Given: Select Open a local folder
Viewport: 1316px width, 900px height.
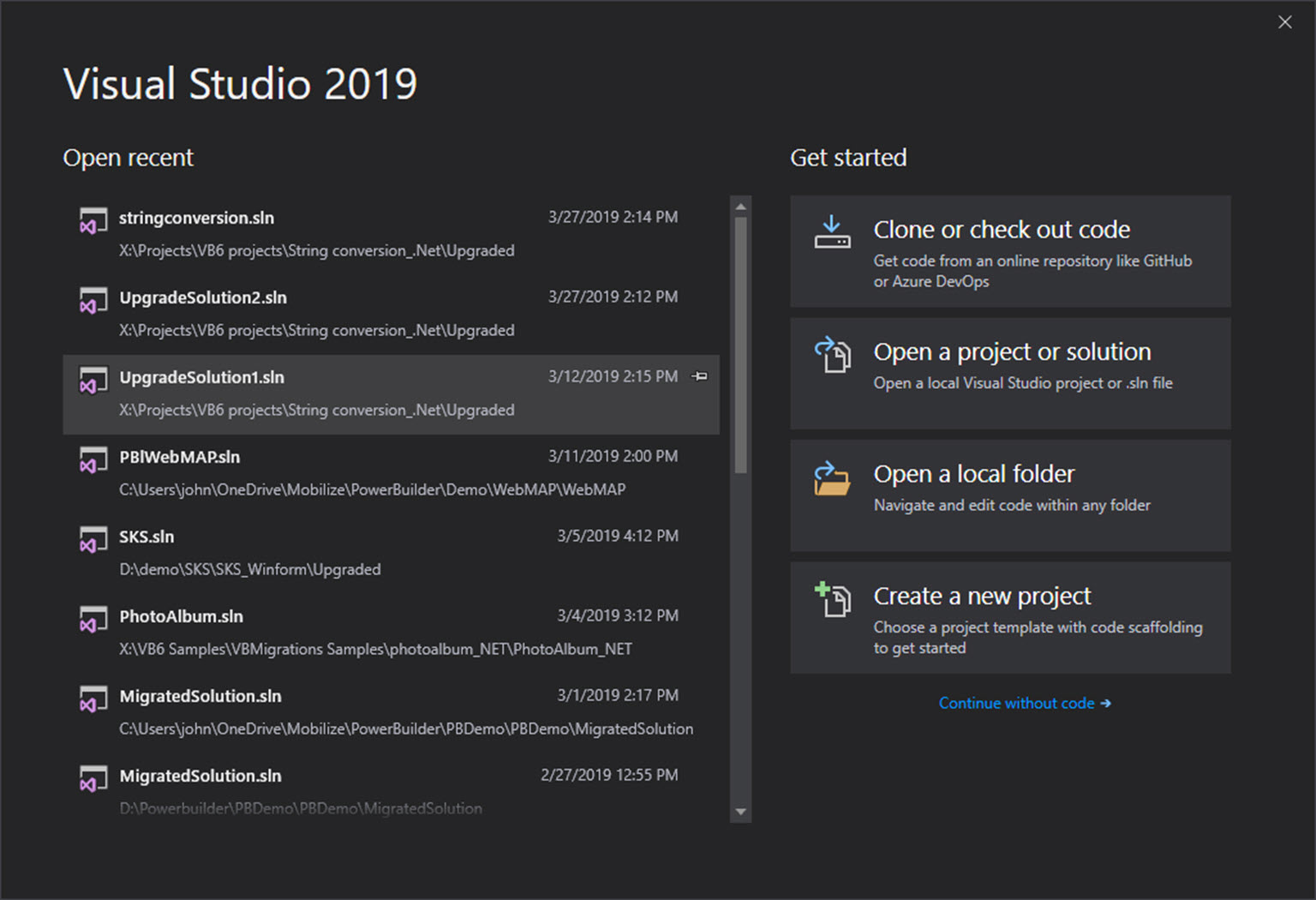Looking at the screenshot, I should coord(1010,495).
